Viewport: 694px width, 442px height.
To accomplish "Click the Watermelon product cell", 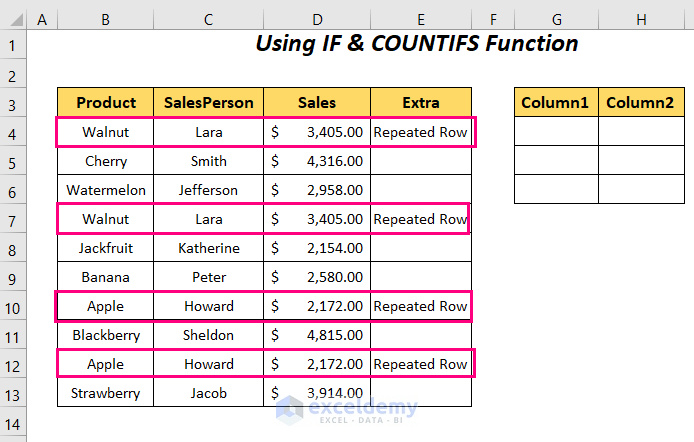I will coord(106,190).
